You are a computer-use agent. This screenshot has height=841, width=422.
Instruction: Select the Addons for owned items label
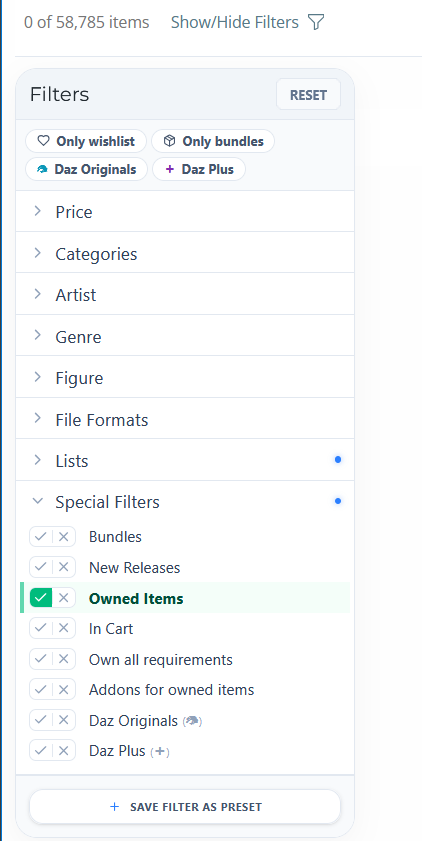[172, 690]
